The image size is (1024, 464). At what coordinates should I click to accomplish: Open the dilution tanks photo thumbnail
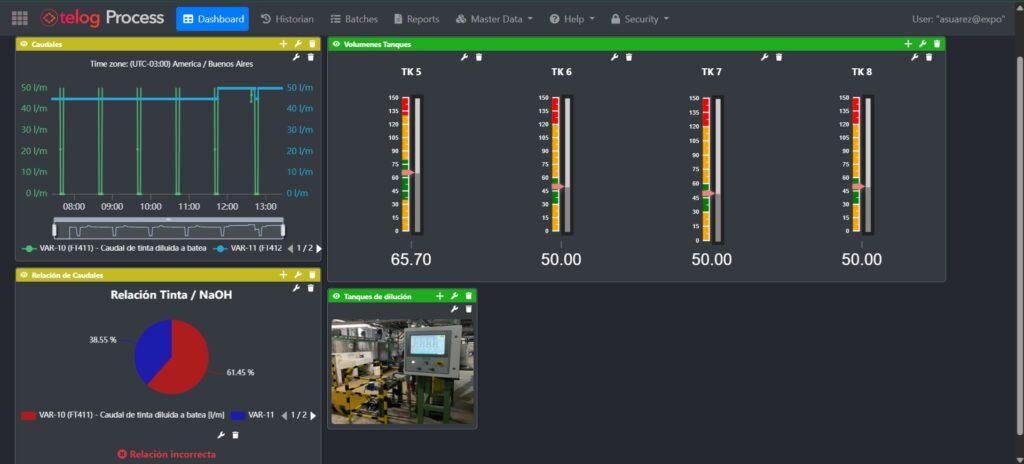[402, 371]
